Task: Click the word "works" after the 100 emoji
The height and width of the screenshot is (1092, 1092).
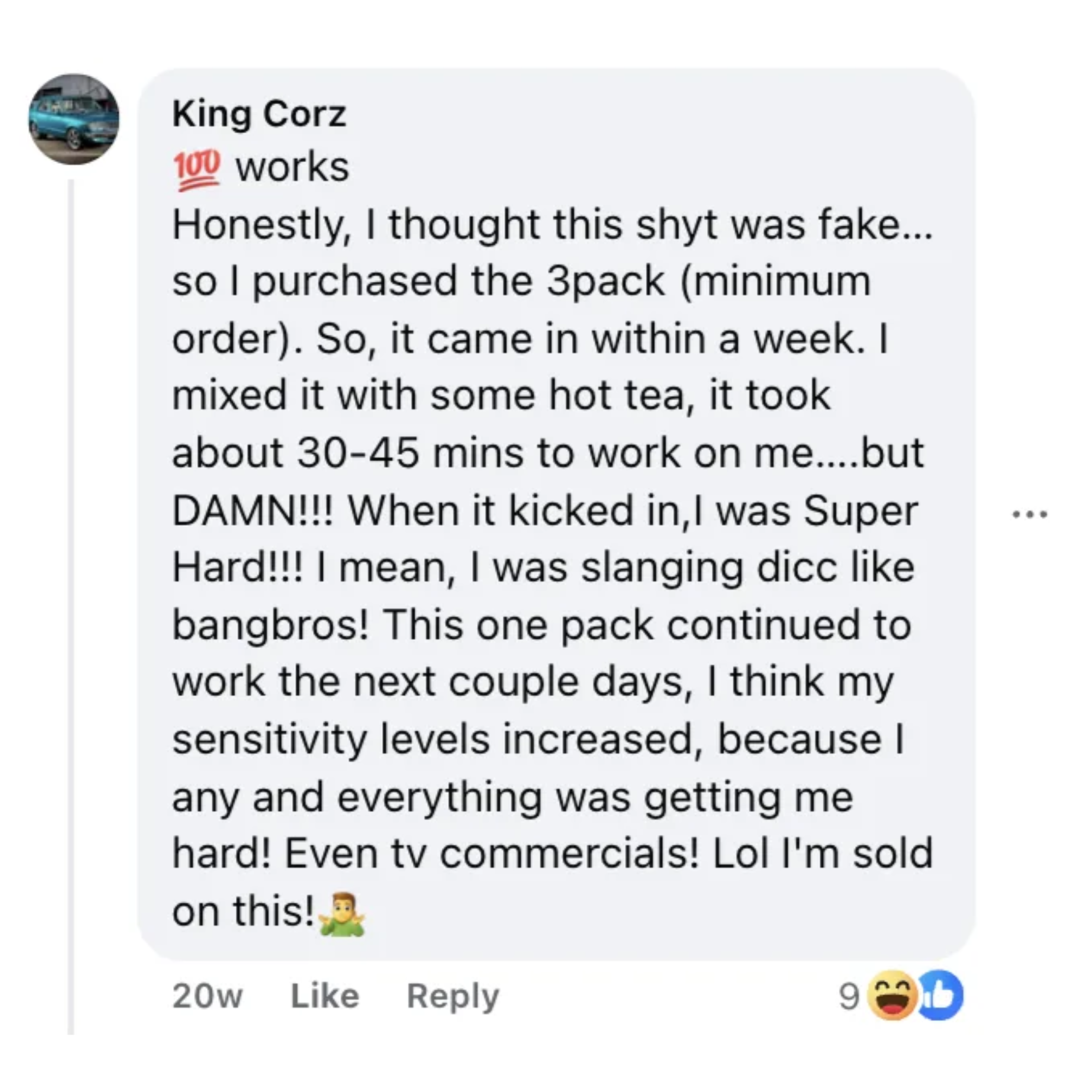Action: pos(292,168)
